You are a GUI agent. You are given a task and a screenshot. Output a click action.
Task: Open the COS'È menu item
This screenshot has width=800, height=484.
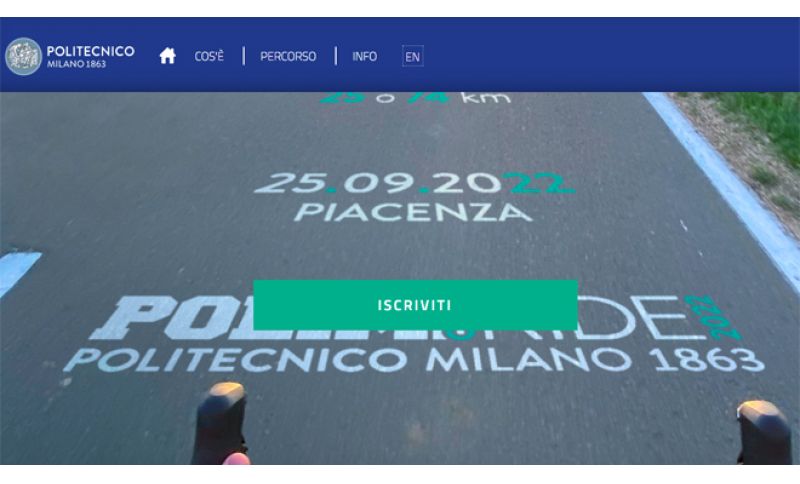[209, 56]
